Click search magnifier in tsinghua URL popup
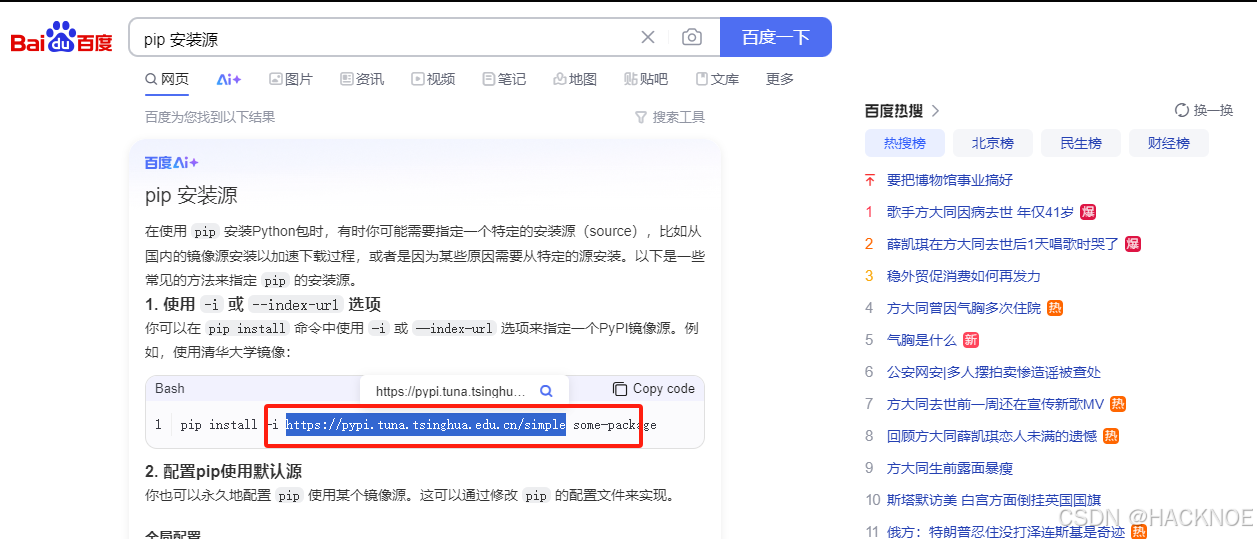The width and height of the screenshot is (1257, 539). coord(546,391)
